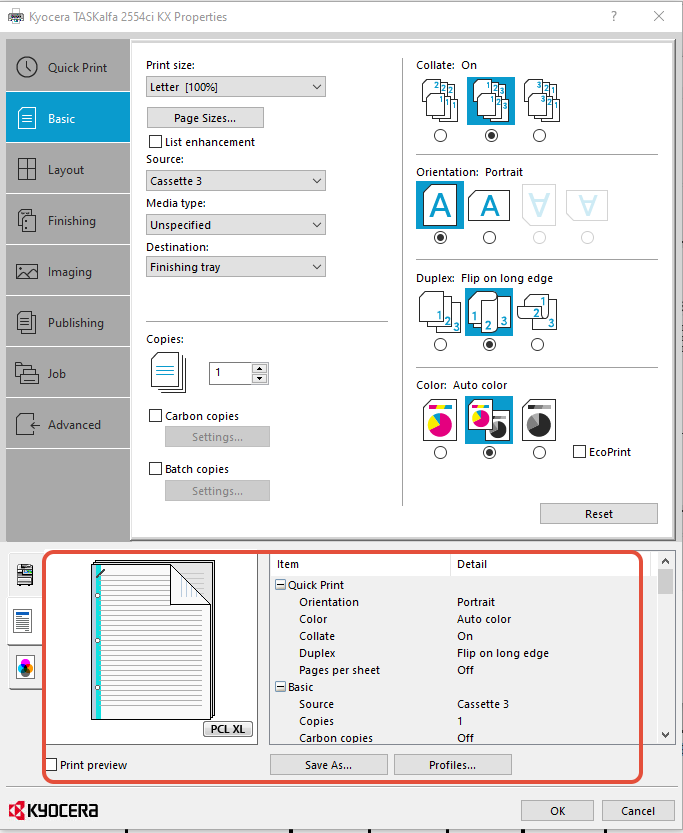Viewport: 683px width, 833px height.
Task: Select the auto color icon
Action: 489,420
